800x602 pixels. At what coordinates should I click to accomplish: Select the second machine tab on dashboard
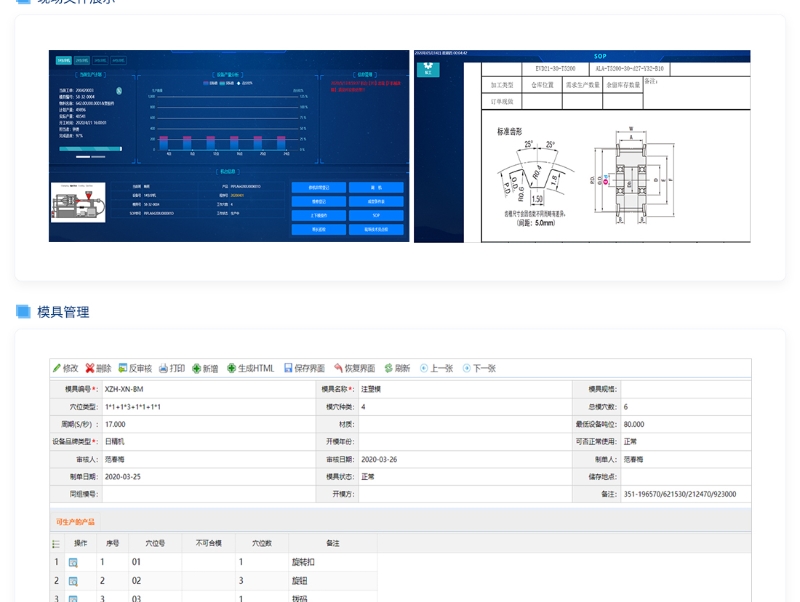82,60
